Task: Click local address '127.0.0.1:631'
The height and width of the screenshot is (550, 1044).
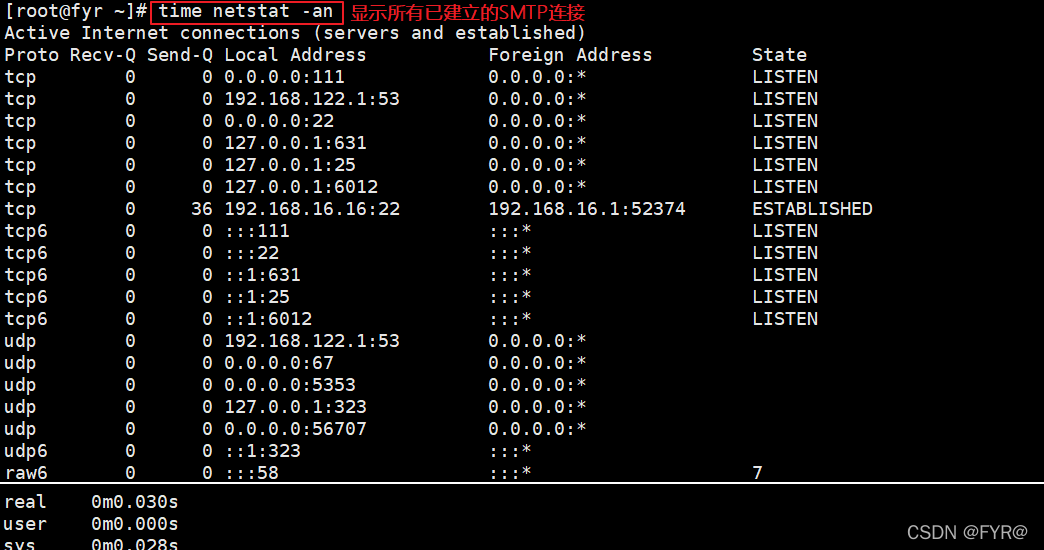Action: pos(295,143)
